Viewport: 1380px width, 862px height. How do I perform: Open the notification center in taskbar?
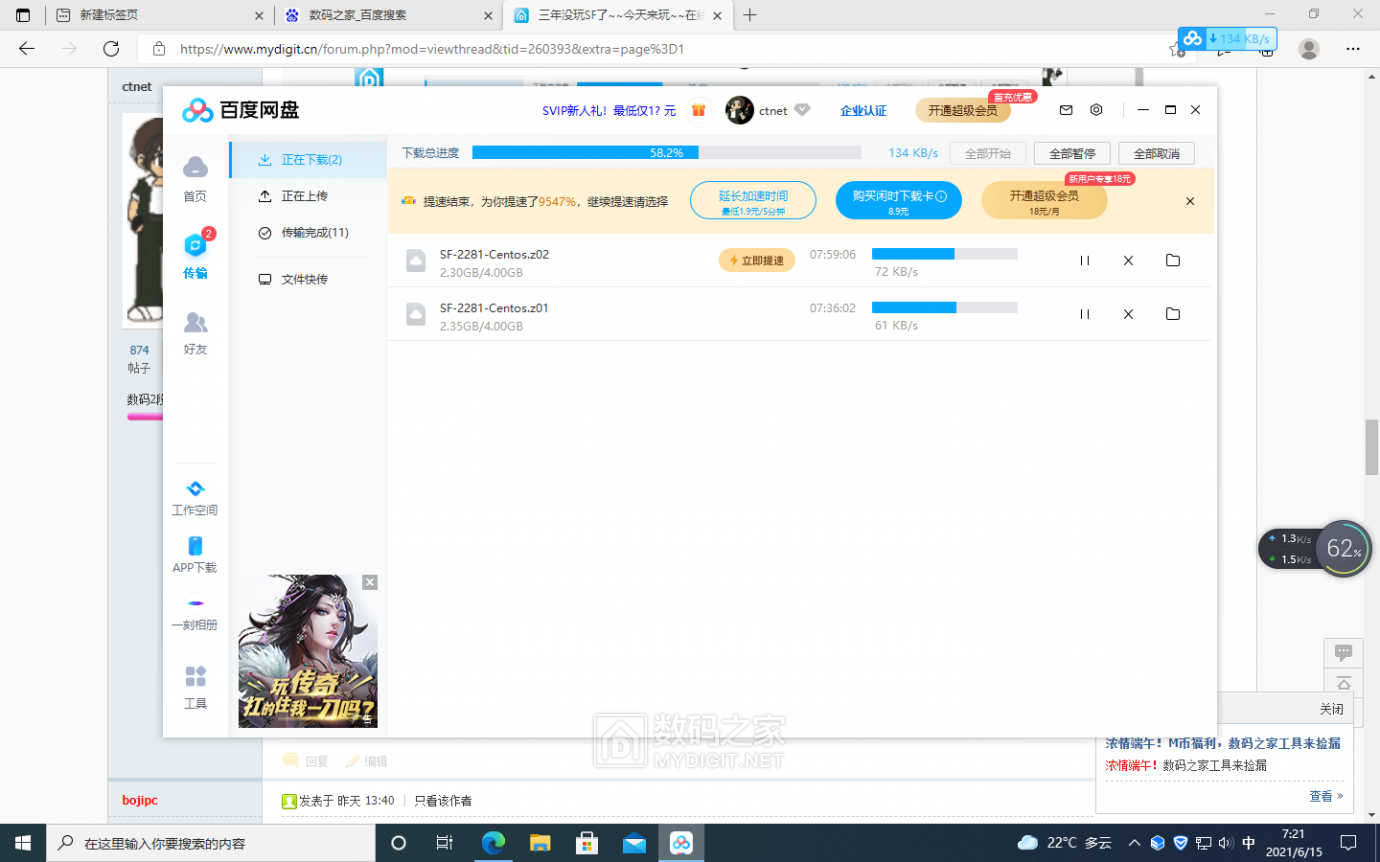(x=1348, y=843)
